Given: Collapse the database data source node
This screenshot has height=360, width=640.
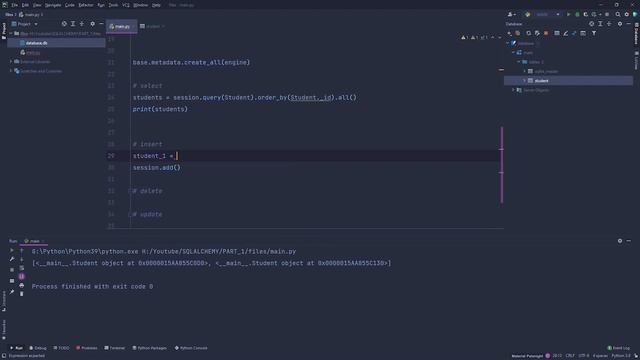Looking at the screenshot, I should (x=508, y=43).
